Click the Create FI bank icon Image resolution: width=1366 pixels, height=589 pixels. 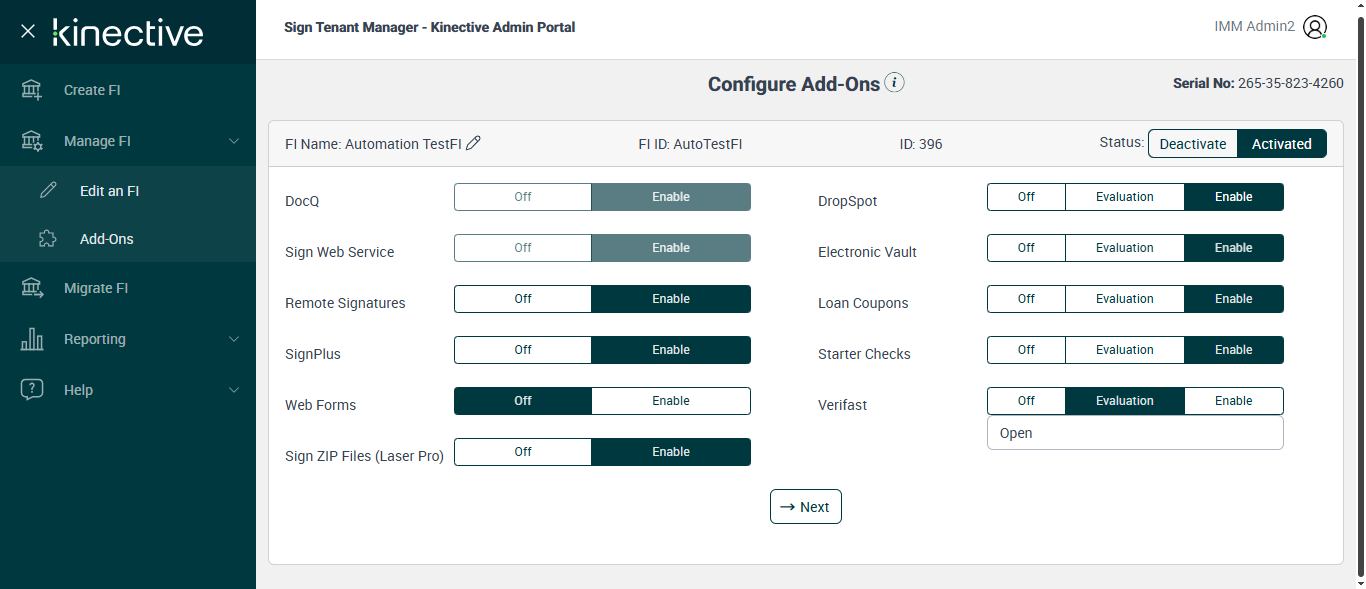pos(32,90)
